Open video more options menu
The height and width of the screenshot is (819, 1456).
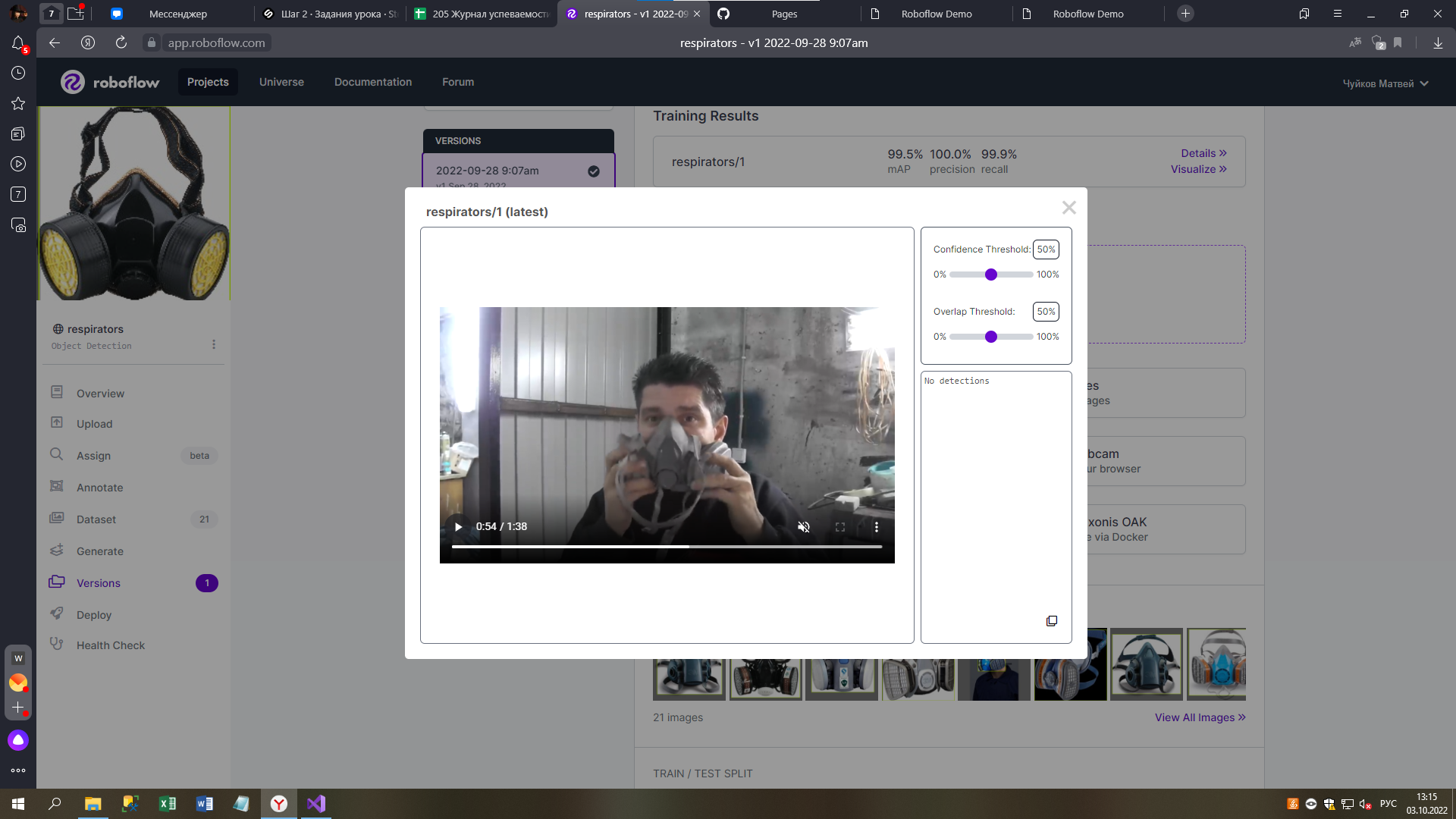(x=877, y=527)
